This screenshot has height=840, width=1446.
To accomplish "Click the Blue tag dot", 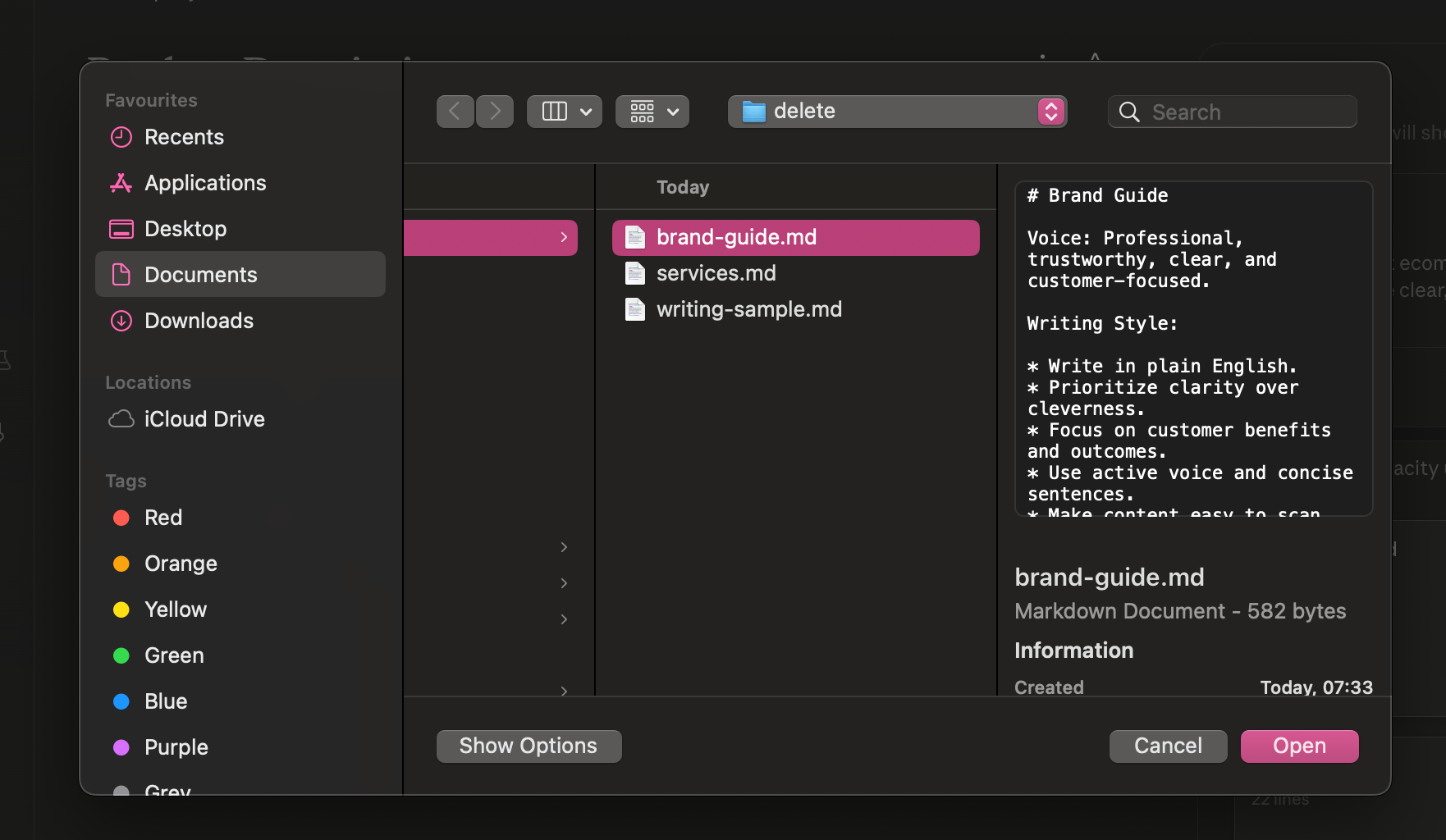I will click(x=121, y=701).
